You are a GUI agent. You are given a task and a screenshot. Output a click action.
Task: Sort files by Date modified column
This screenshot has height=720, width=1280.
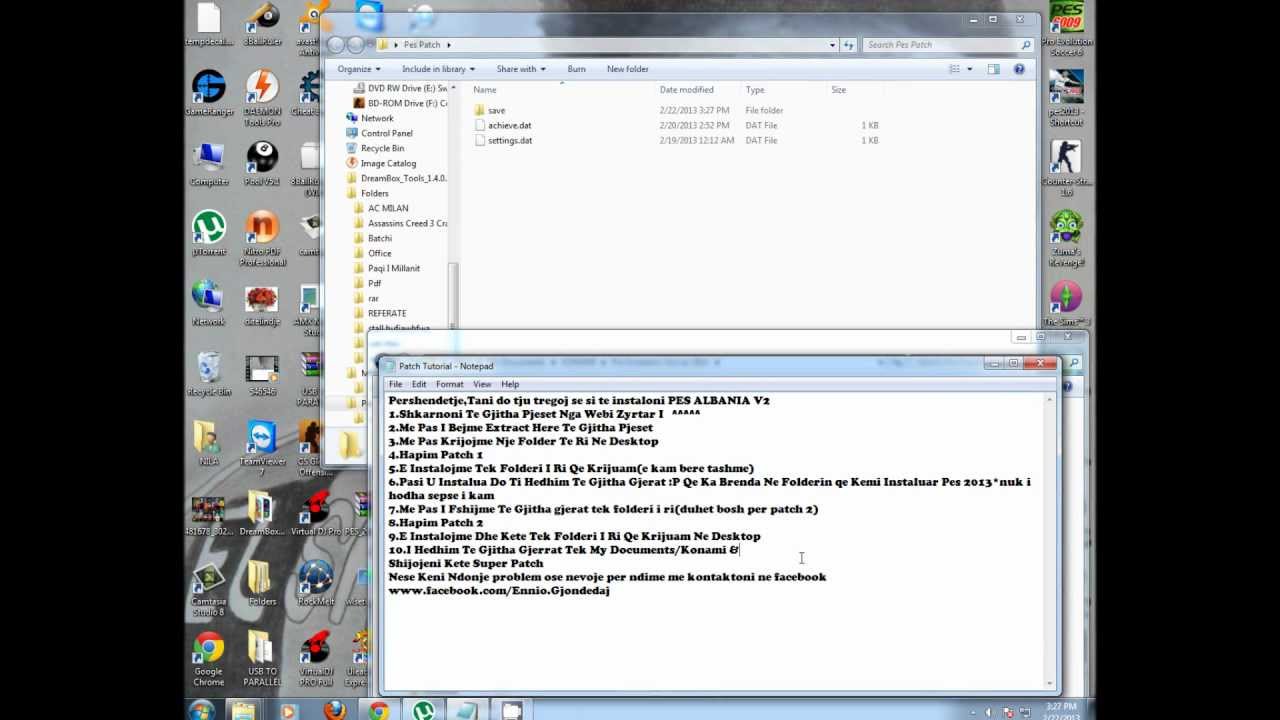699,90
